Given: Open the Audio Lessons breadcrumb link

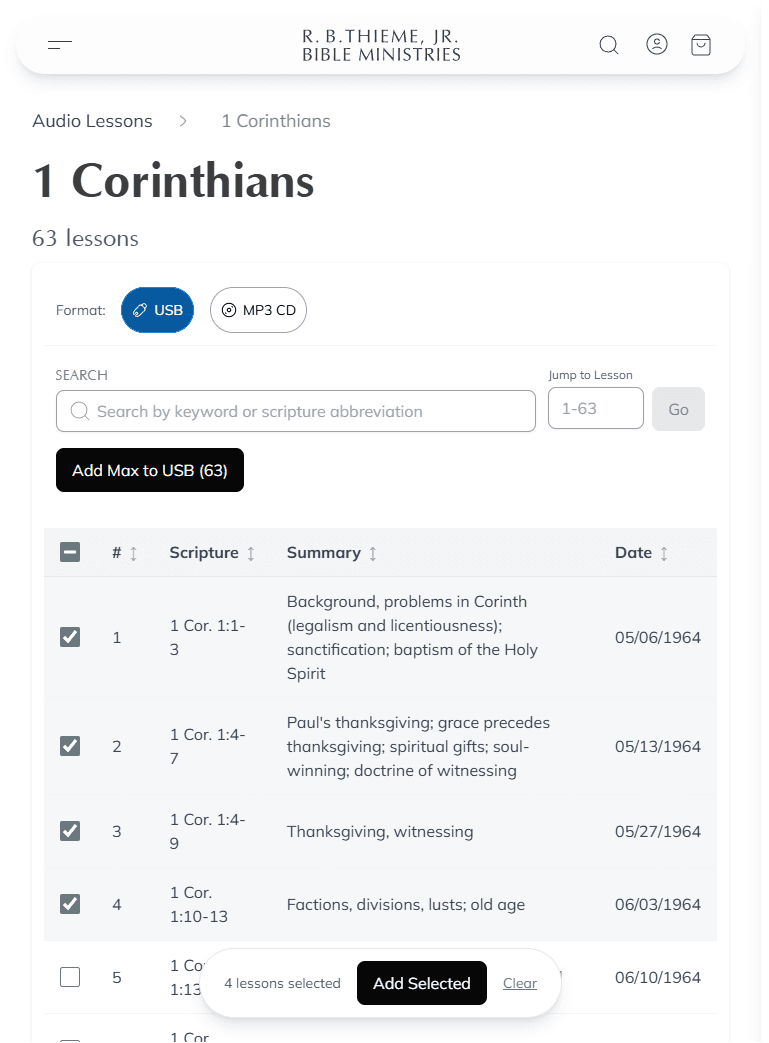Looking at the screenshot, I should 92,121.
